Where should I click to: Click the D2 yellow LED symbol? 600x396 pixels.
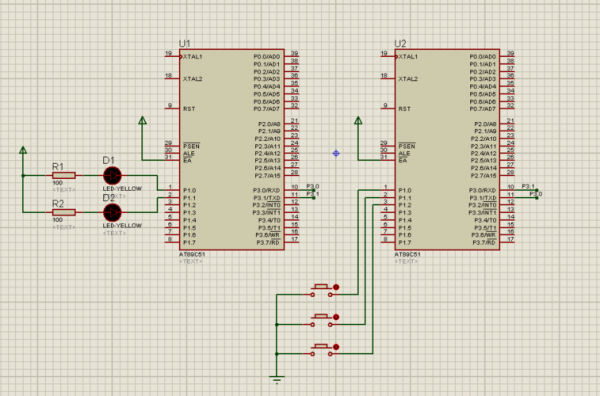tap(112, 212)
